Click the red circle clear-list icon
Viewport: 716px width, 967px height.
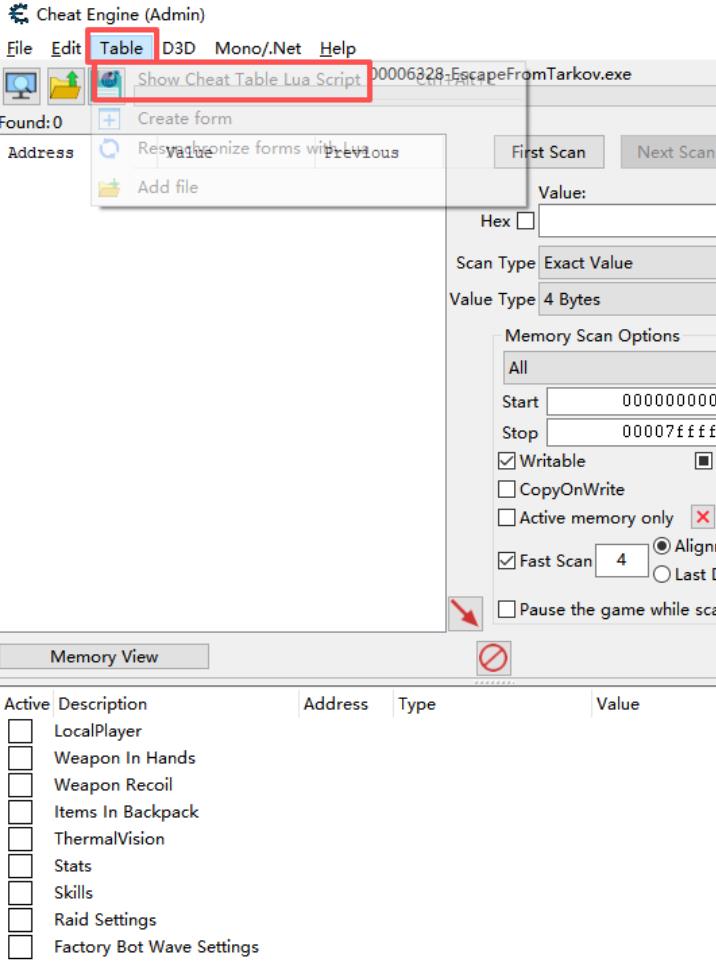pyautogui.click(x=493, y=657)
